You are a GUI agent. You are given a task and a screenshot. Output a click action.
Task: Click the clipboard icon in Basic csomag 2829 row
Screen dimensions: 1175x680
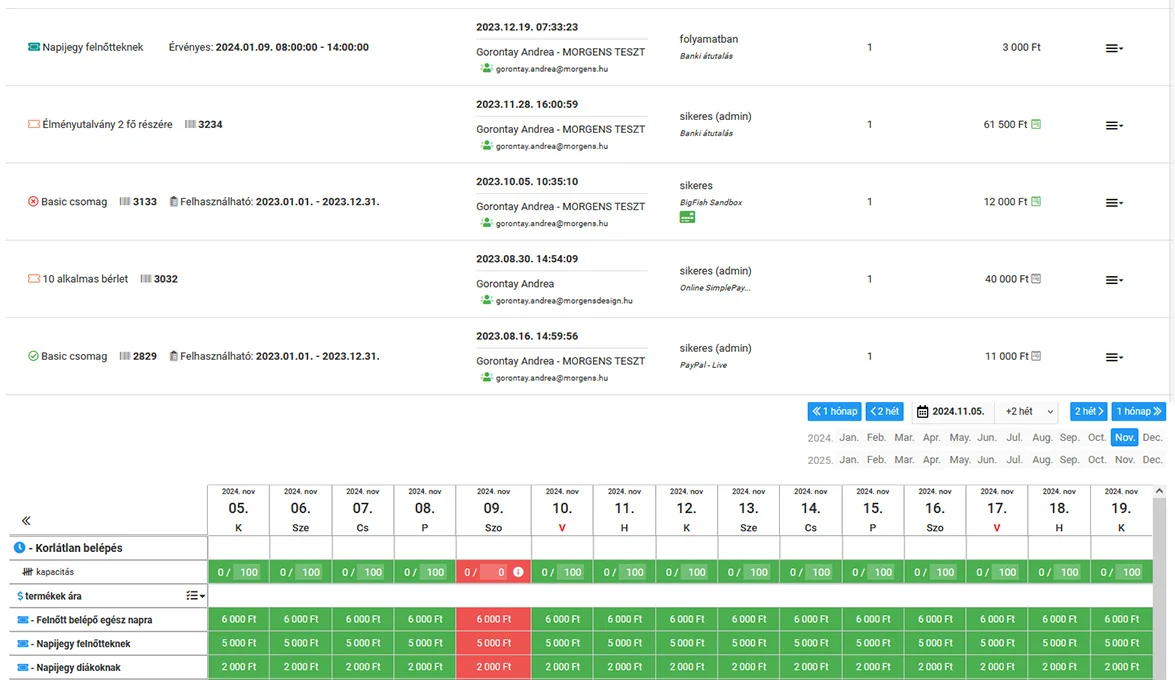click(173, 355)
